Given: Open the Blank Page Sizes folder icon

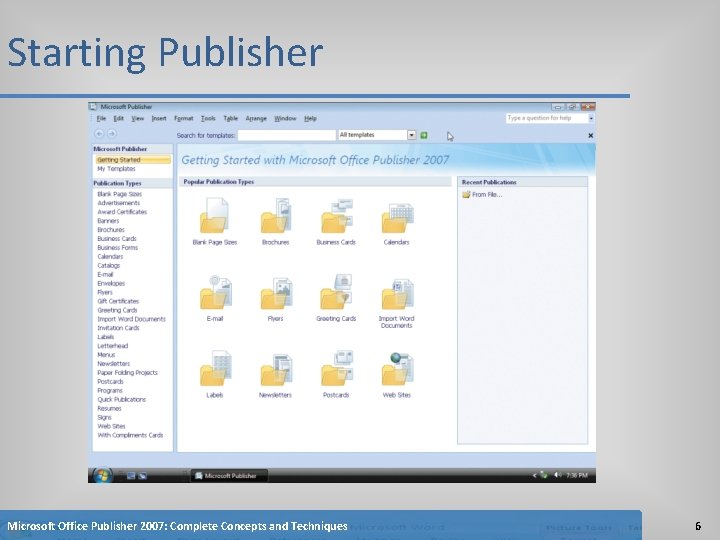Looking at the screenshot, I should [x=214, y=215].
